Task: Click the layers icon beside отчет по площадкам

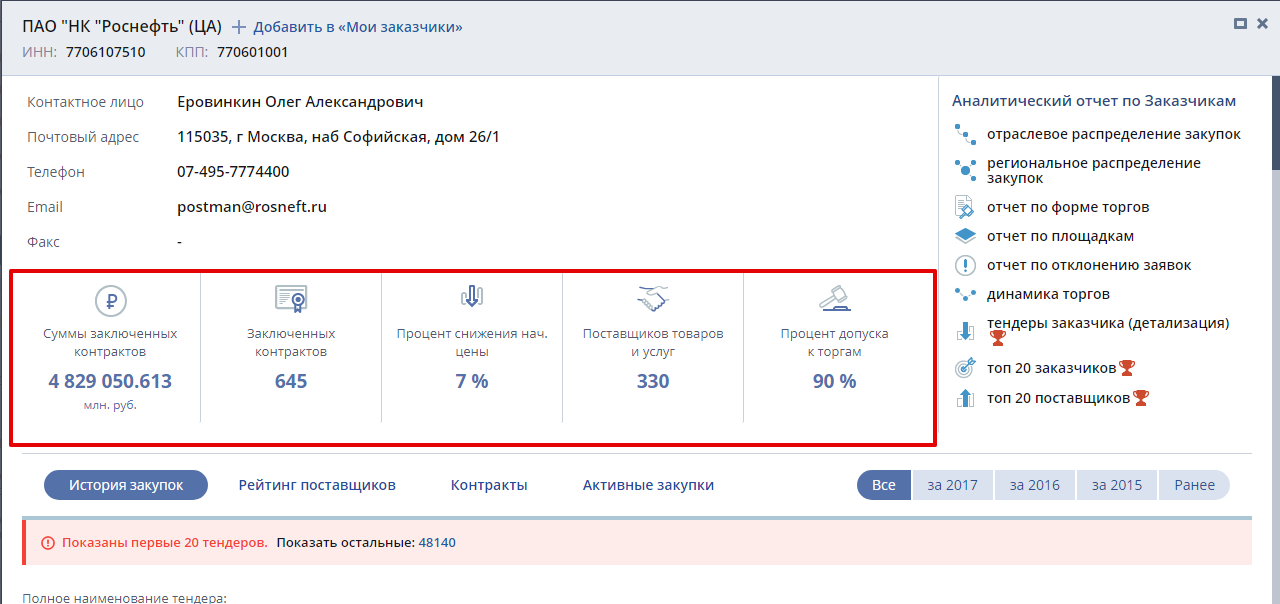Action: click(965, 236)
